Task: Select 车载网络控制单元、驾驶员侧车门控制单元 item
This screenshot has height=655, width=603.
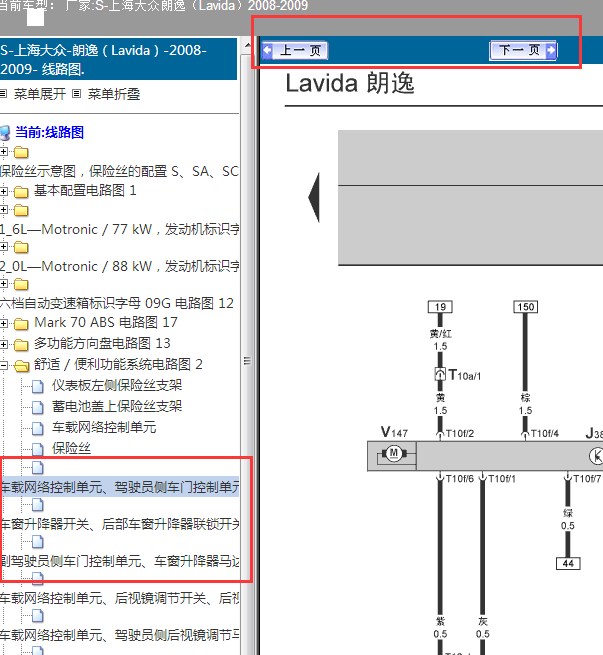Action: pos(119,487)
